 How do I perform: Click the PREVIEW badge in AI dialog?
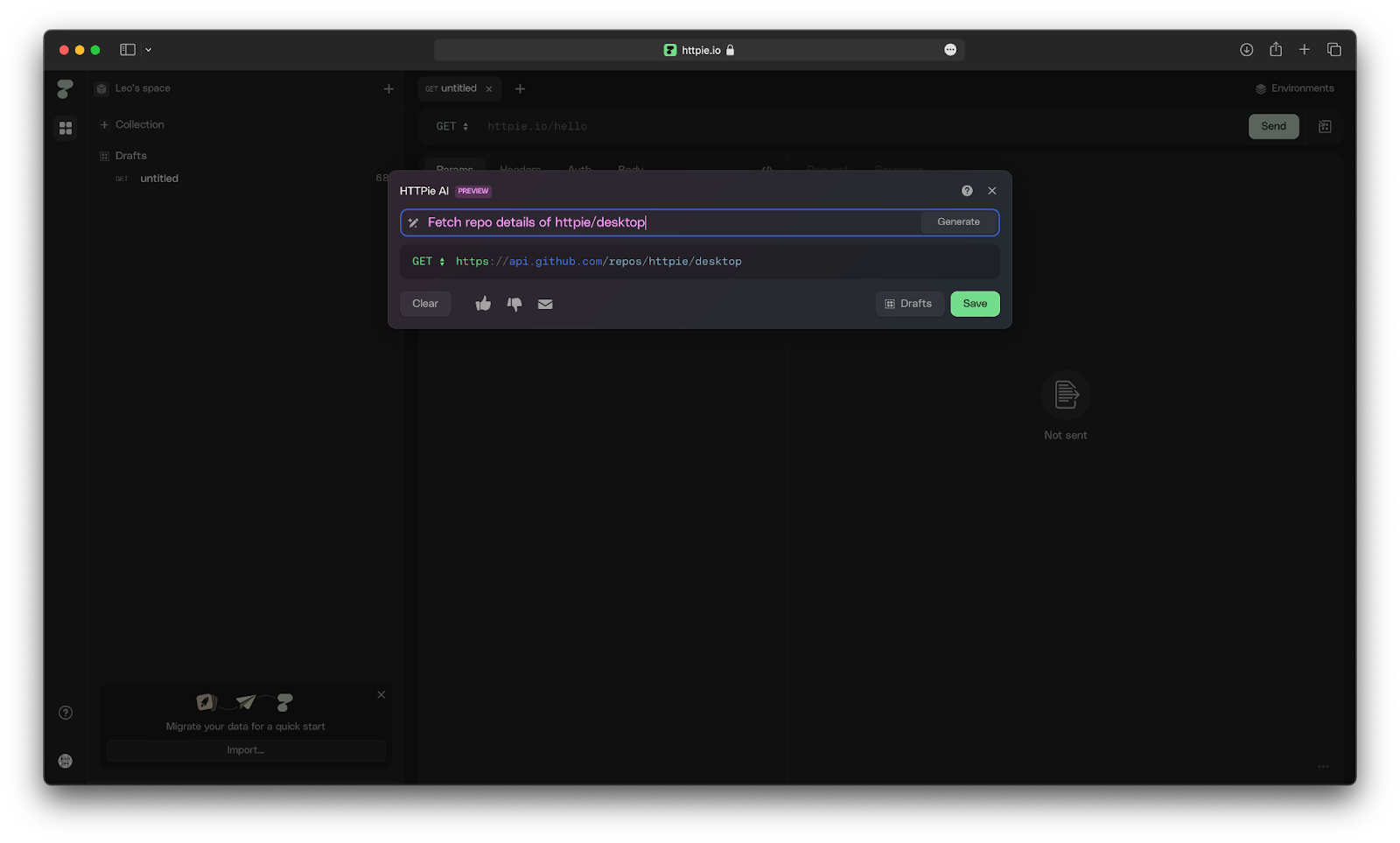click(473, 191)
